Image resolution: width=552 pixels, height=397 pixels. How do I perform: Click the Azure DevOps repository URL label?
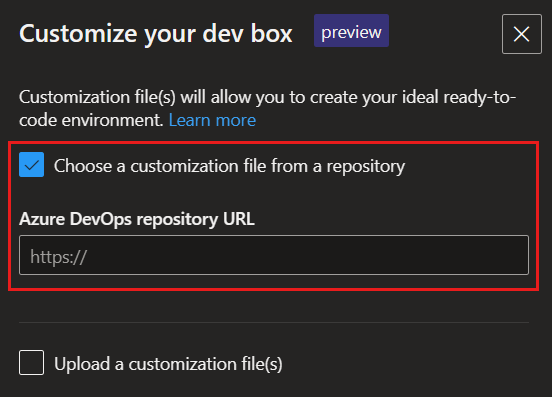[137, 219]
